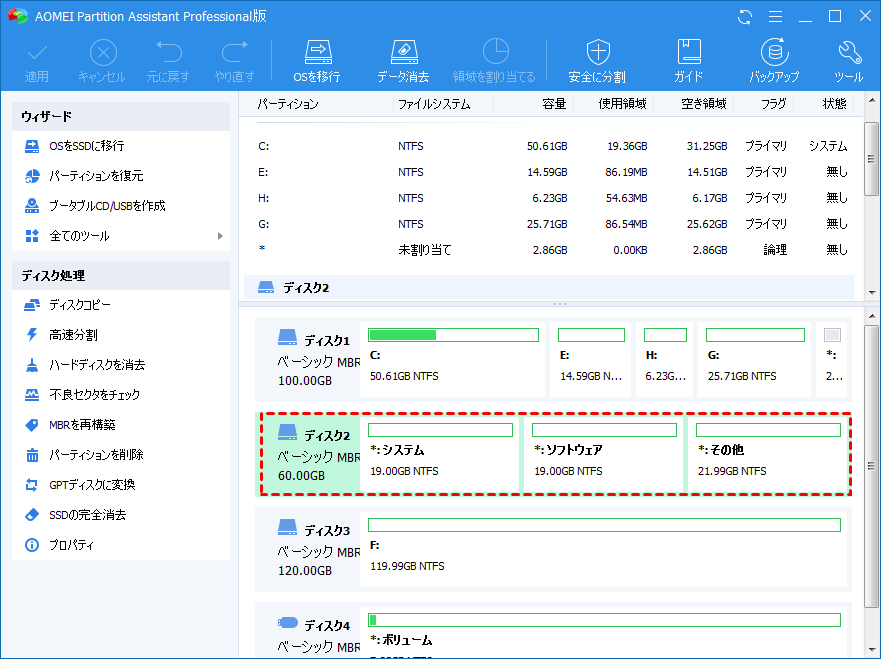Viewport: 881px width, 659px height.
Task: Select ディスク1 100.00GB disk label
Action: 308,360
